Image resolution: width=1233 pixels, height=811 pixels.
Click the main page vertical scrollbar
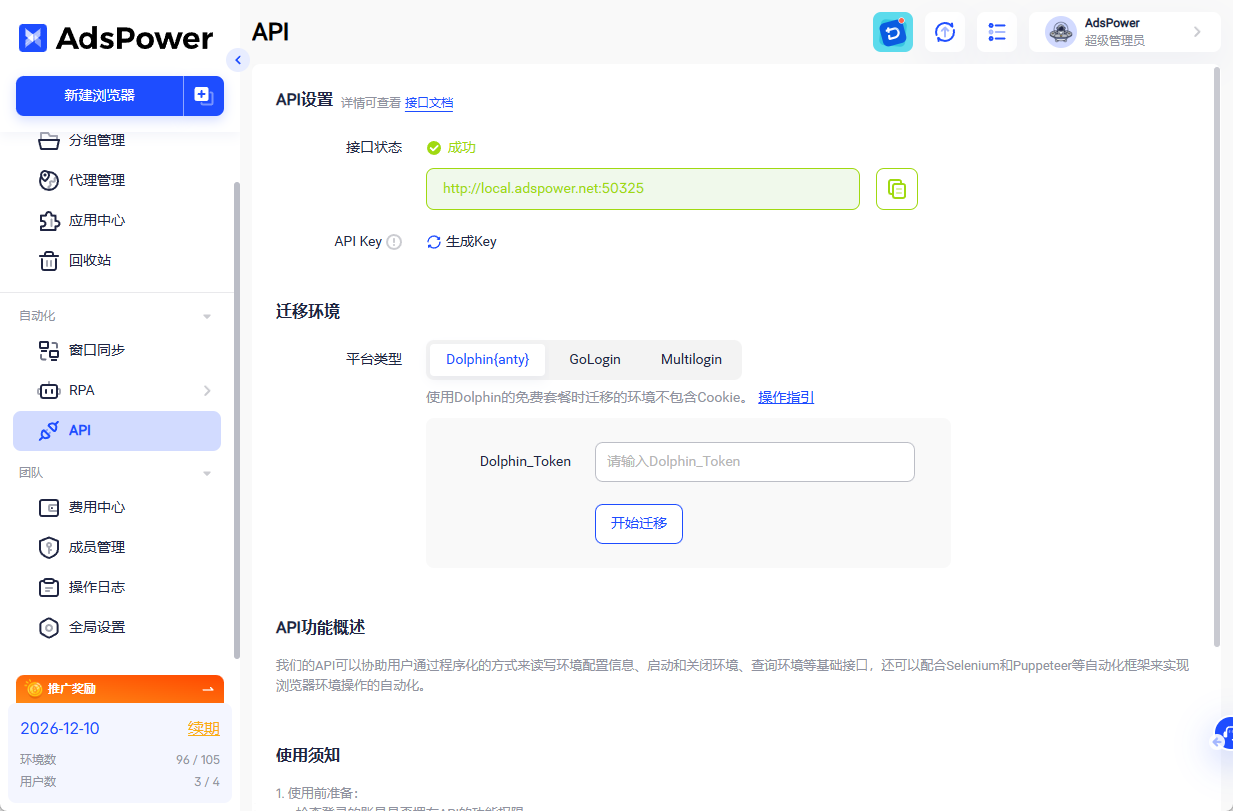coord(1217,355)
